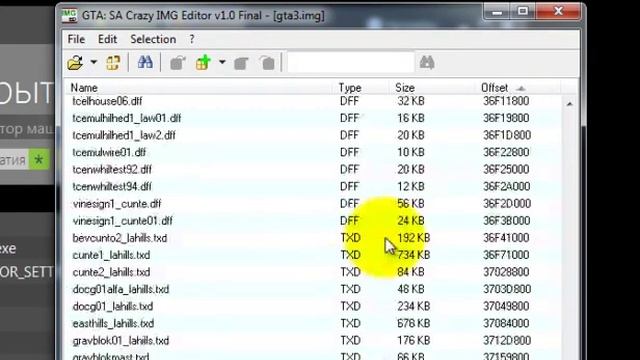Click the TXD type cell of cunte2_lahills.txd

click(x=351, y=272)
